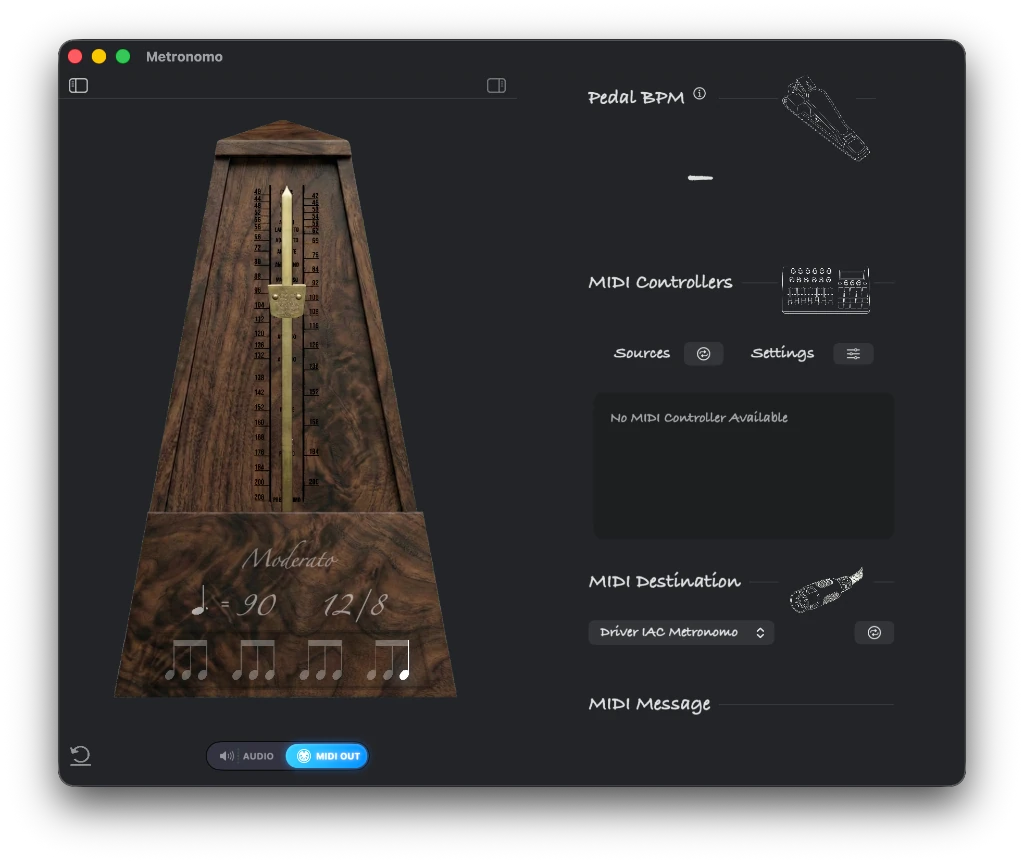Image resolution: width=1024 pixels, height=863 pixels.
Task: Select the third beat note group
Action: tap(321, 660)
